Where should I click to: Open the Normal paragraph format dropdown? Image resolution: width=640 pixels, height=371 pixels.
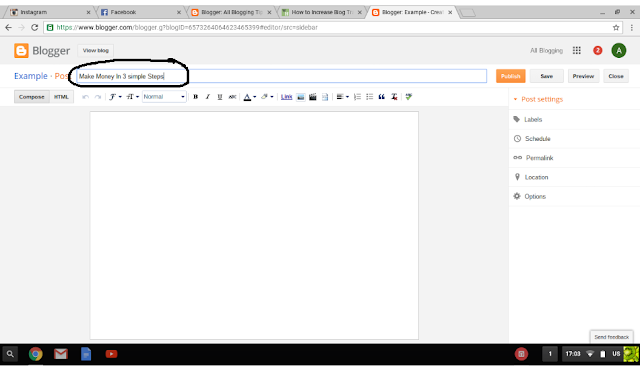pyautogui.click(x=164, y=97)
